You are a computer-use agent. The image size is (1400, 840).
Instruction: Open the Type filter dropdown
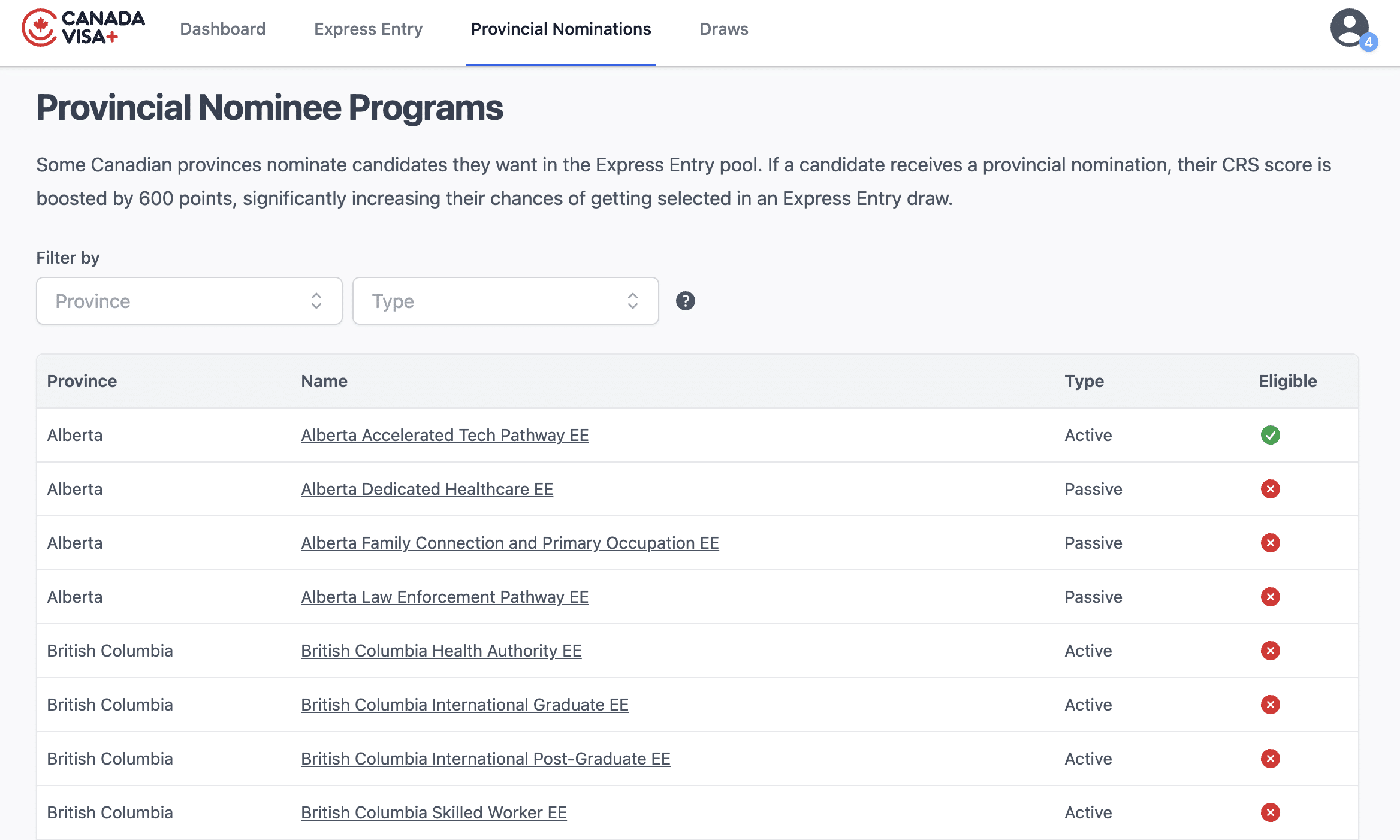505,300
